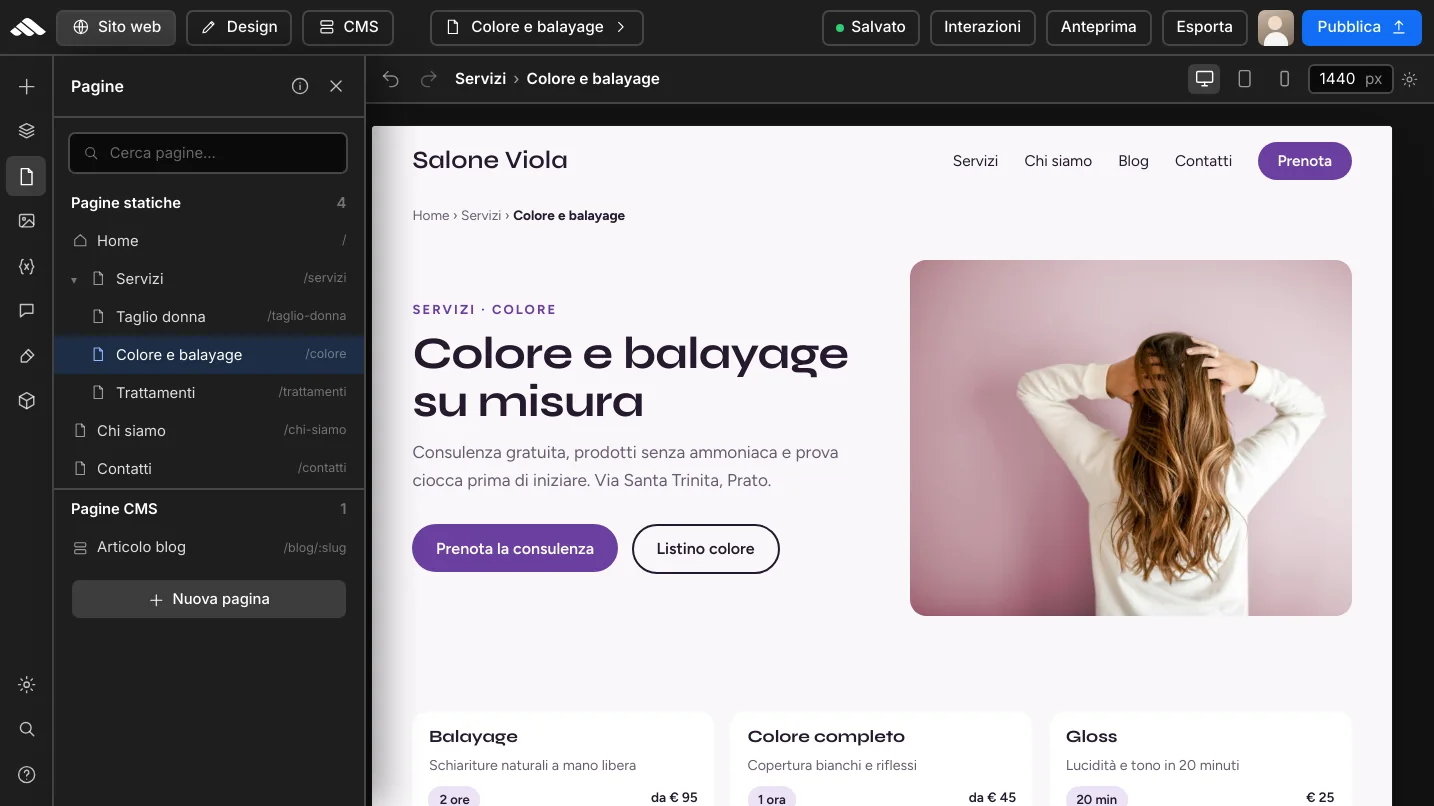Open the comments speech bubble icon
The width and height of the screenshot is (1434, 806).
point(27,311)
